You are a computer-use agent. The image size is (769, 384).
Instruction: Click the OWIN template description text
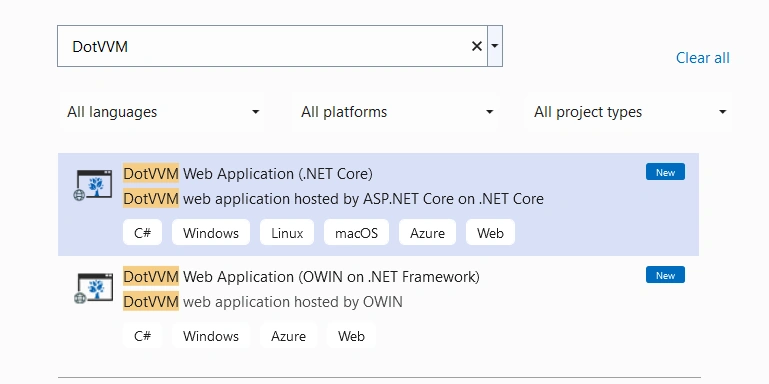click(263, 302)
